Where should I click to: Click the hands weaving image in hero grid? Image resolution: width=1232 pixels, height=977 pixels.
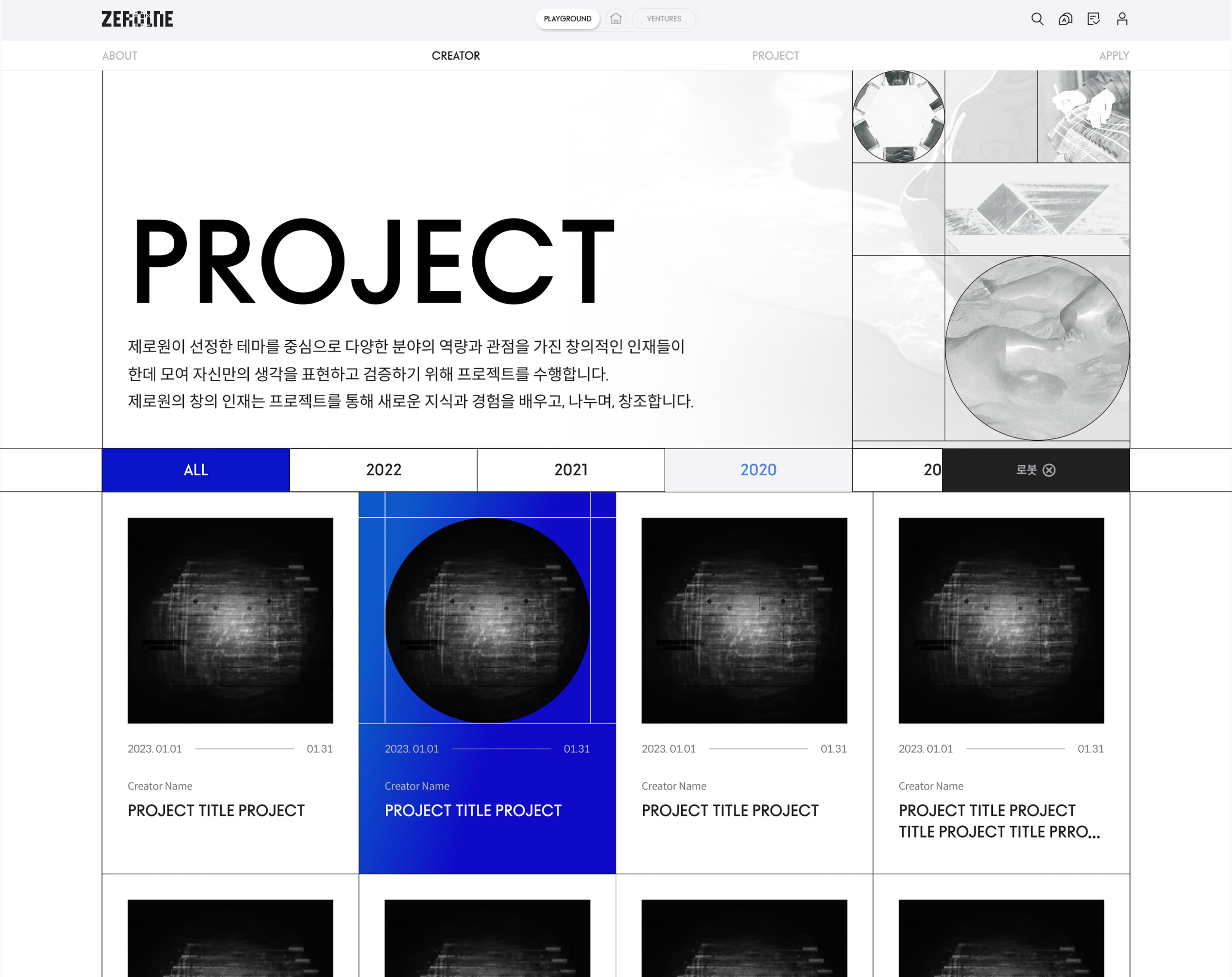tap(1083, 117)
